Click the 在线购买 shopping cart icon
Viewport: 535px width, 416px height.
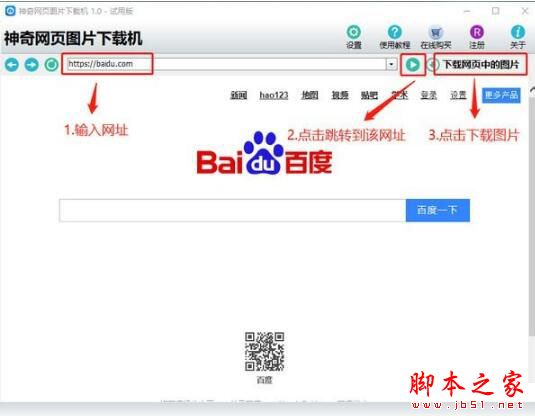point(435,32)
